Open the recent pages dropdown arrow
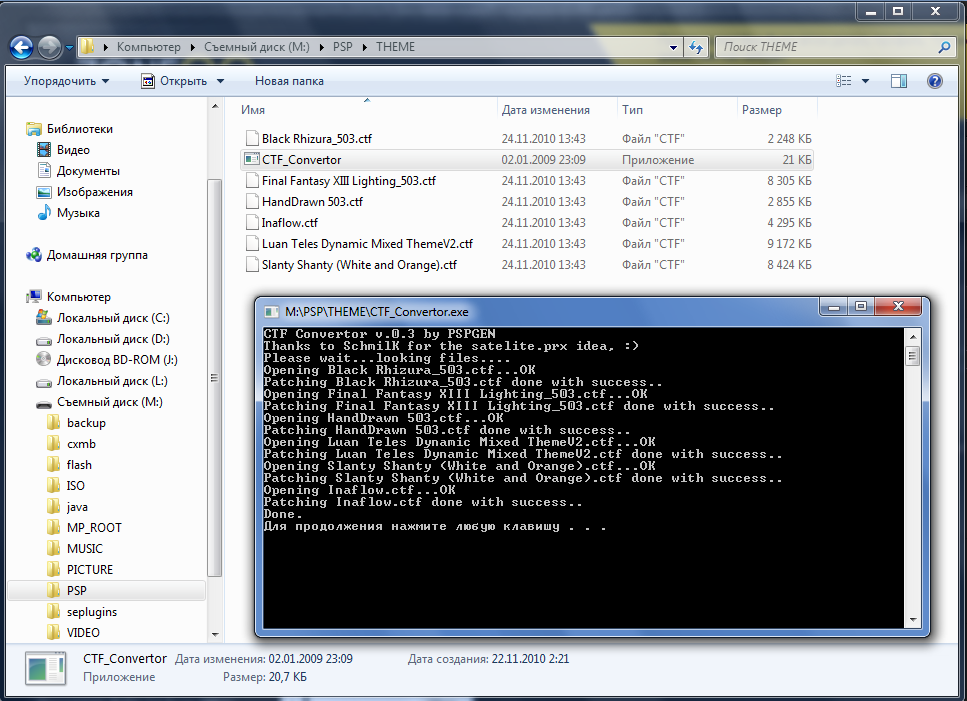The width and height of the screenshot is (967, 701). [x=69, y=47]
